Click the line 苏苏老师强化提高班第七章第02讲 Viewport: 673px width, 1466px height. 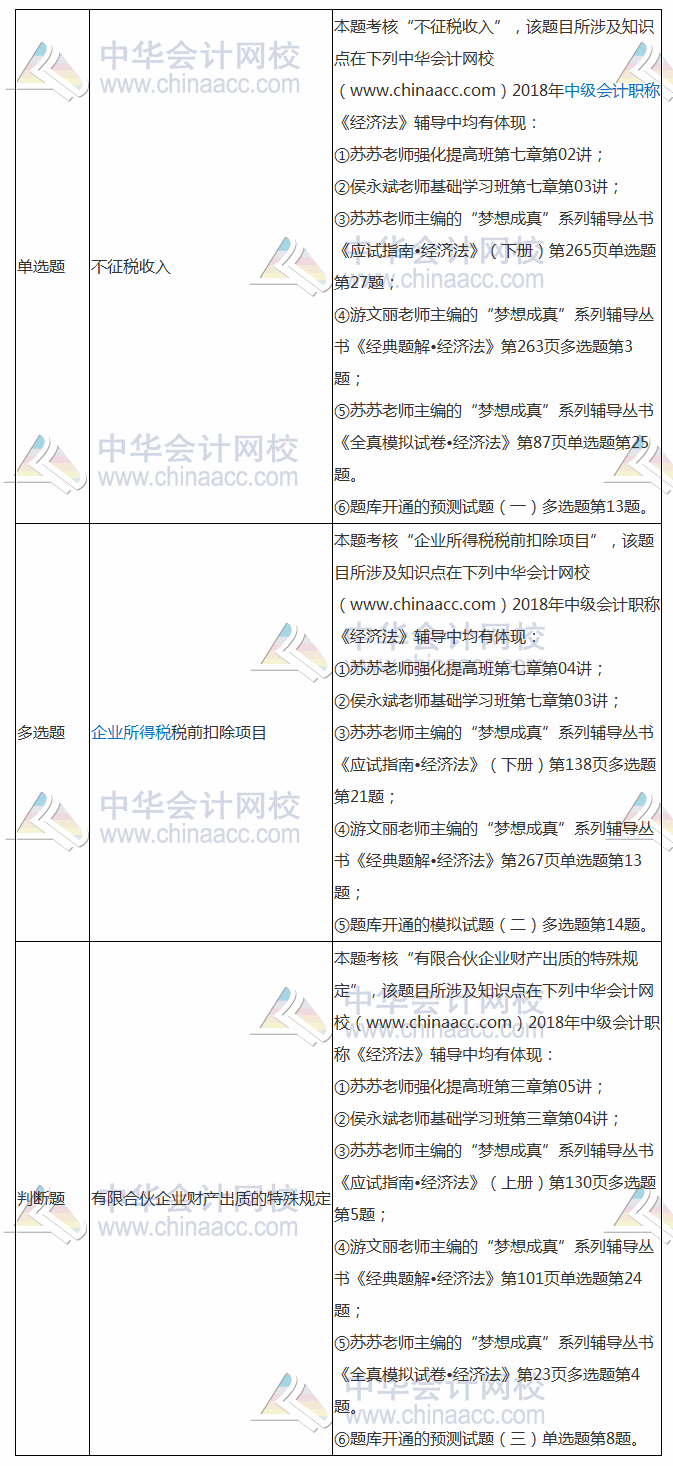470,155
